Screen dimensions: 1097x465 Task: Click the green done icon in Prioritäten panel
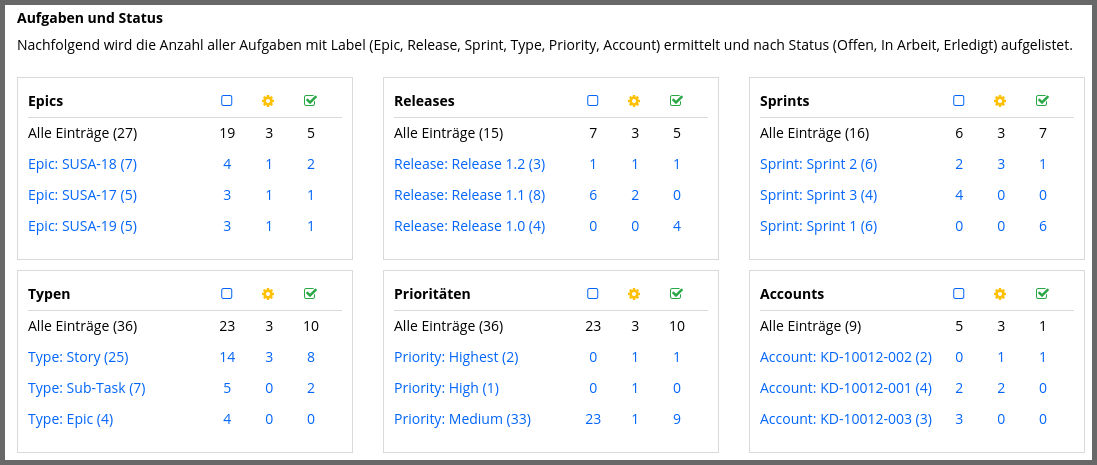676,294
